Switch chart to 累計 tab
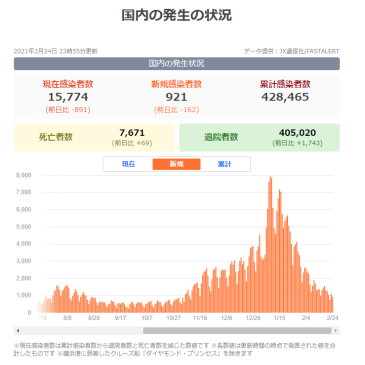The image size is (365, 365). point(224,164)
